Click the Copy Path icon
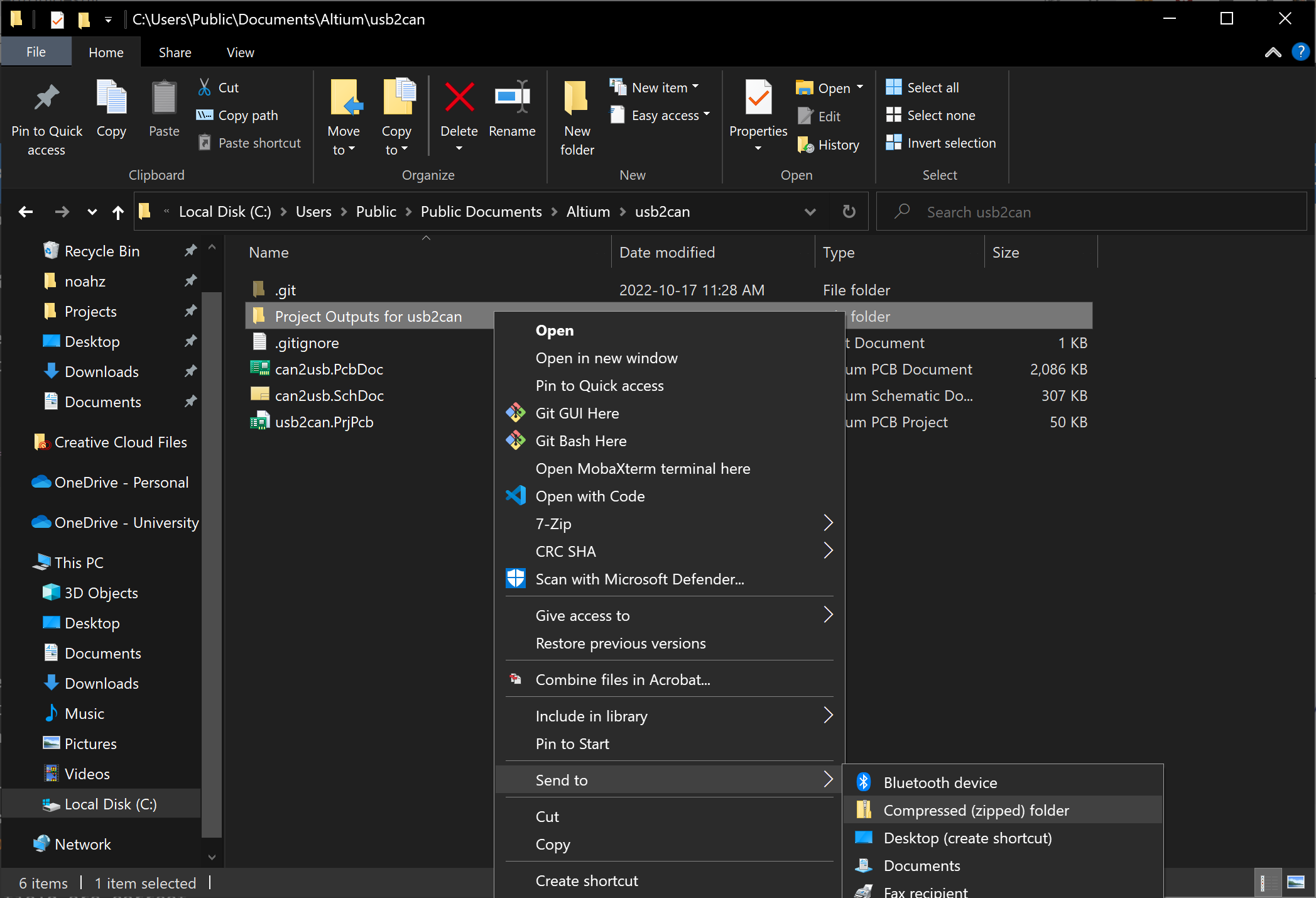The image size is (1316, 898). (205, 114)
